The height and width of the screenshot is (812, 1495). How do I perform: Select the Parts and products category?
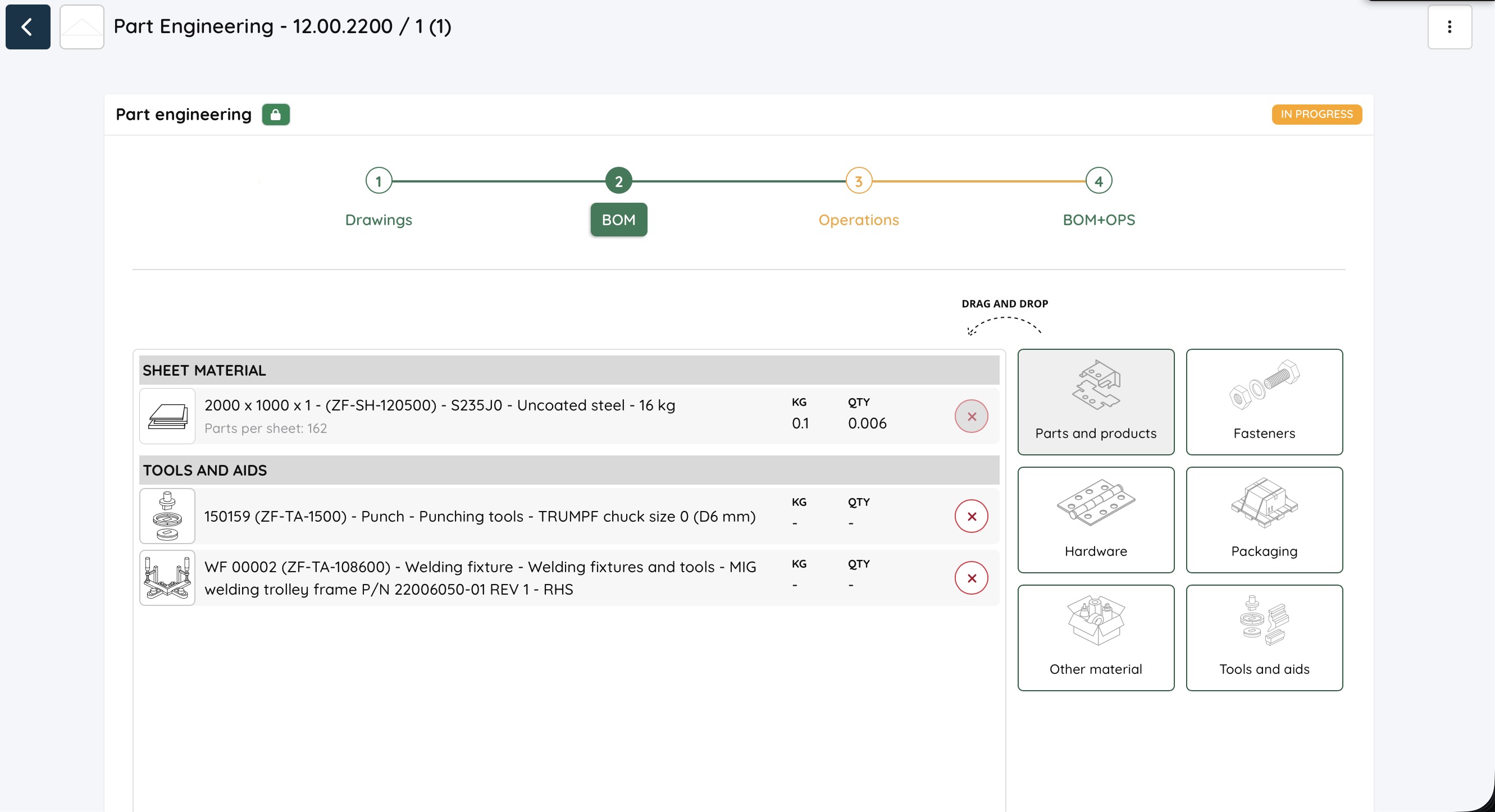click(x=1095, y=402)
